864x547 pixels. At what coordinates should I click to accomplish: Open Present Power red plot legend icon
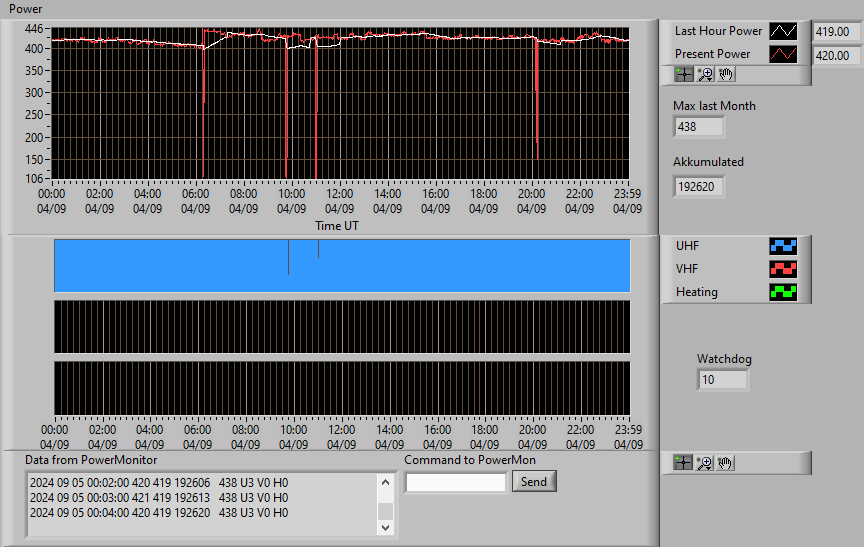[x=783, y=54]
